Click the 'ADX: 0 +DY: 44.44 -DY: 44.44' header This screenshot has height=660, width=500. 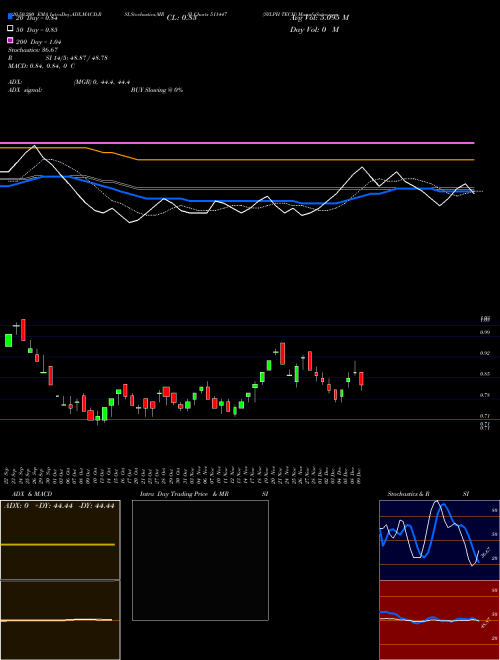point(59,506)
